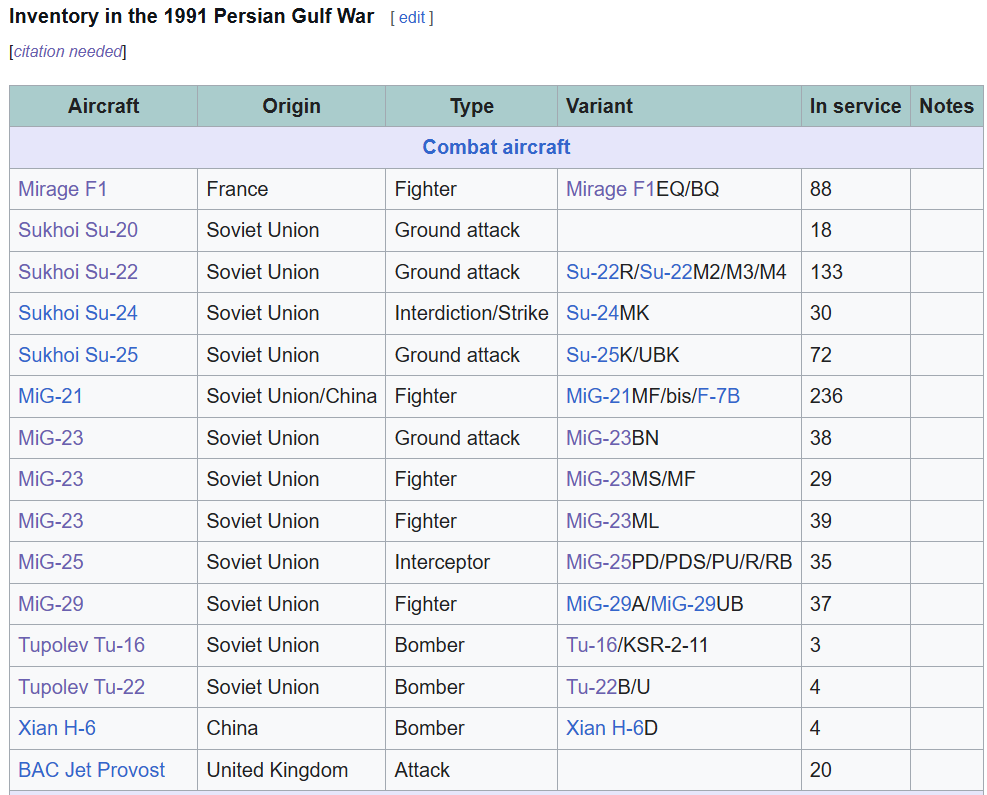Click the edit link beside section heading

(412, 18)
